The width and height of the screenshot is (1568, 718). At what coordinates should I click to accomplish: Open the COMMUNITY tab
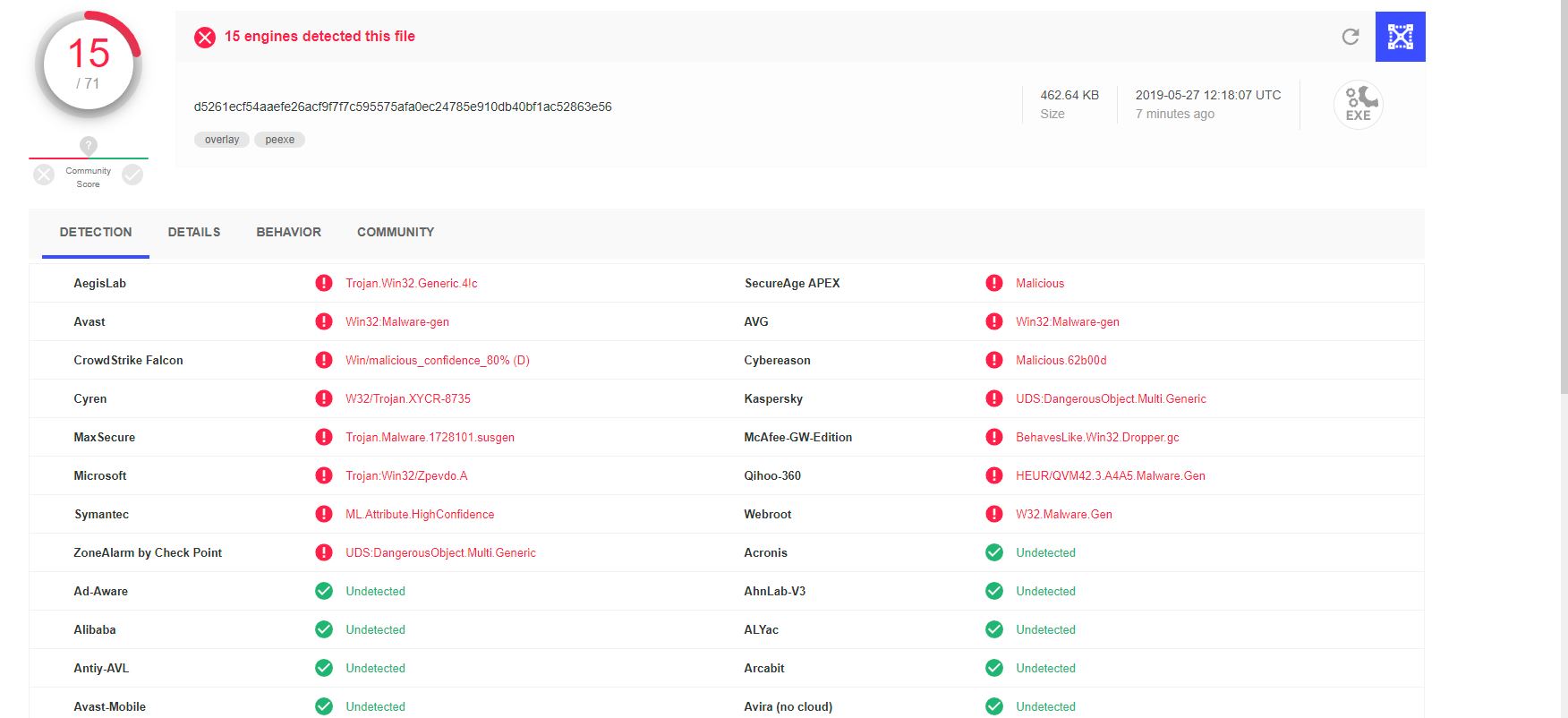[396, 232]
